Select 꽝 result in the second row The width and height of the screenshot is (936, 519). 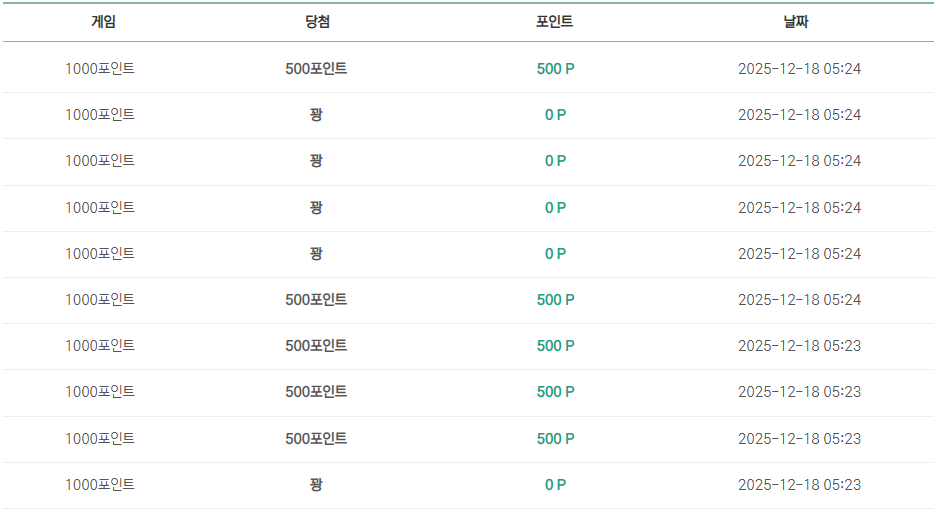click(x=316, y=115)
